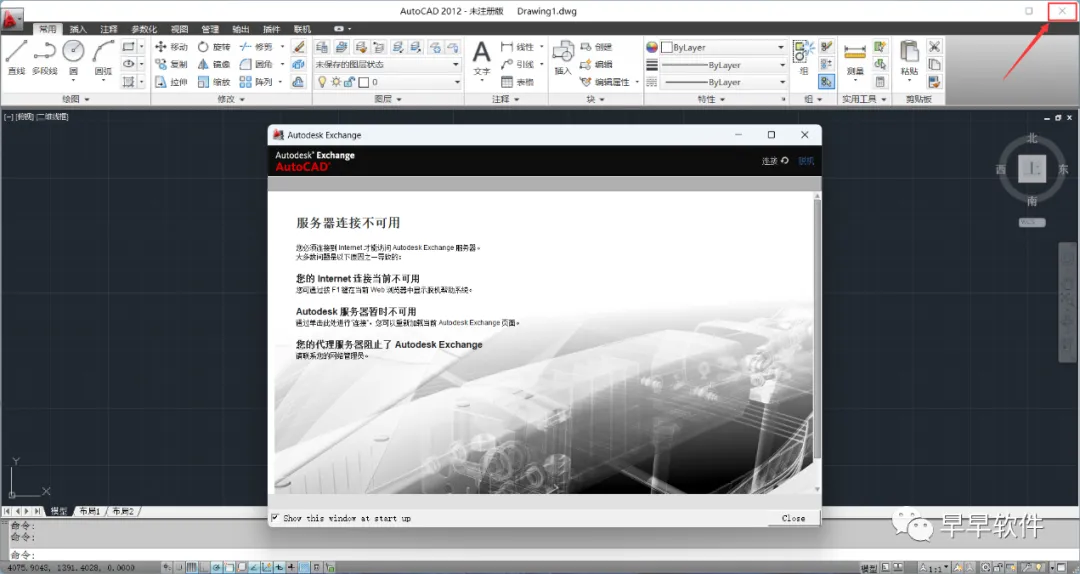This screenshot has height=574, width=1080.
Task: Toggle the layer lock padlock icon
Action: 349,82
